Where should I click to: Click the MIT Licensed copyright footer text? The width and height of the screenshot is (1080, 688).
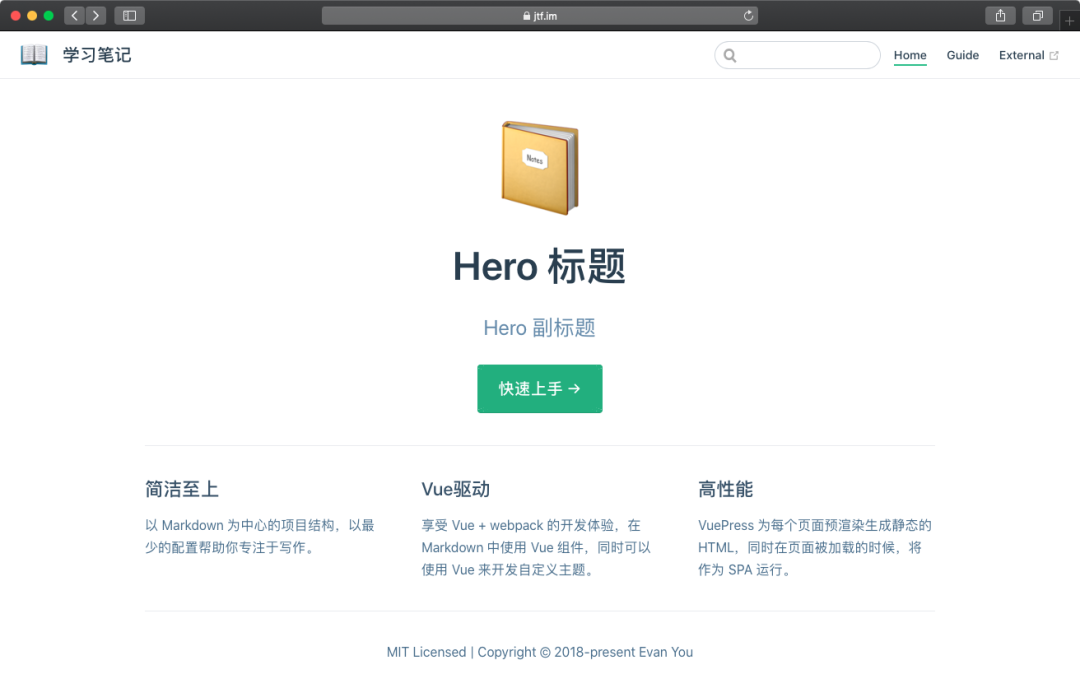click(539, 652)
